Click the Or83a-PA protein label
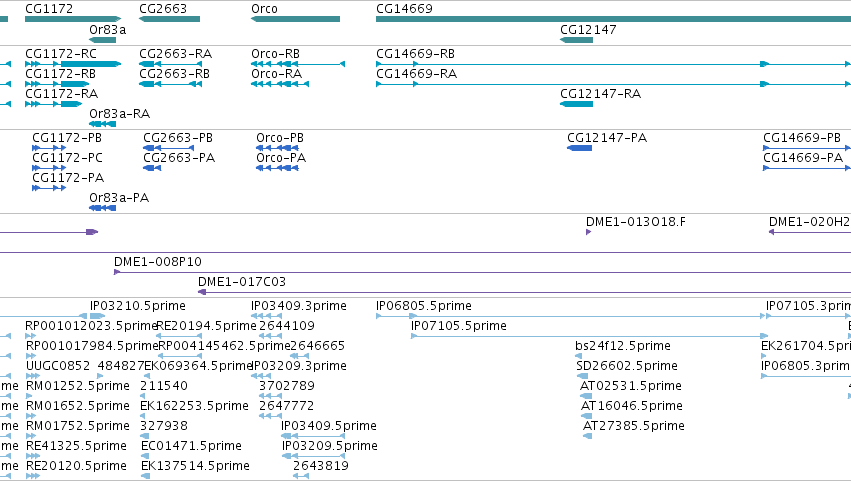 point(119,198)
